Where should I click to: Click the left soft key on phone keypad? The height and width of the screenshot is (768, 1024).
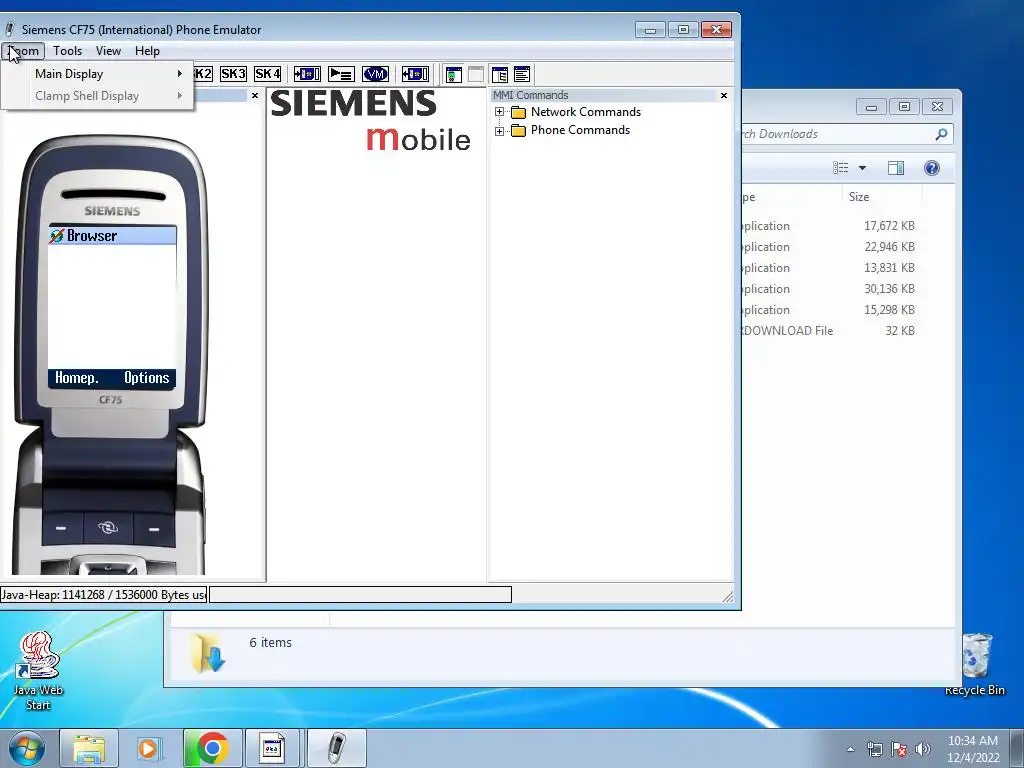click(61, 528)
